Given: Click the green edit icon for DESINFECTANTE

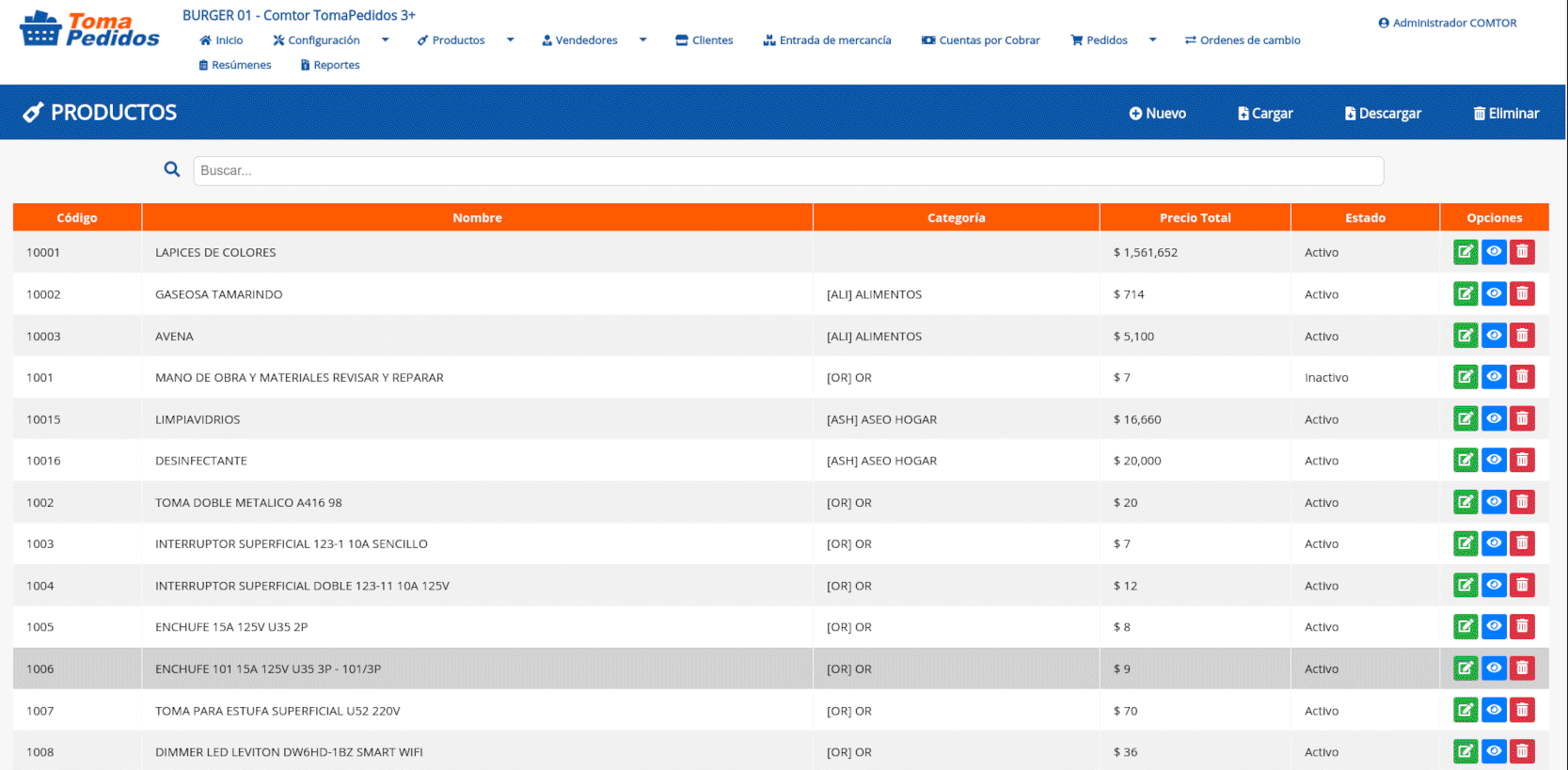Looking at the screenshot, I should click(1465, 461).
